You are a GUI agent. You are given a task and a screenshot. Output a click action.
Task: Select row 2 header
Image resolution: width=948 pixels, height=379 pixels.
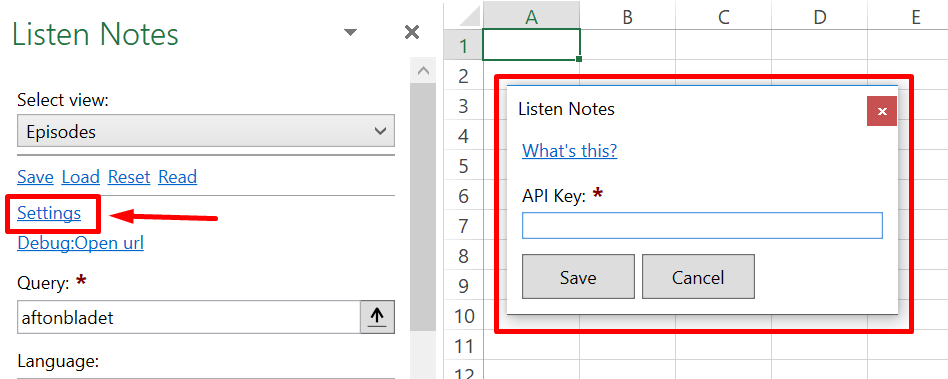[464, 76]
